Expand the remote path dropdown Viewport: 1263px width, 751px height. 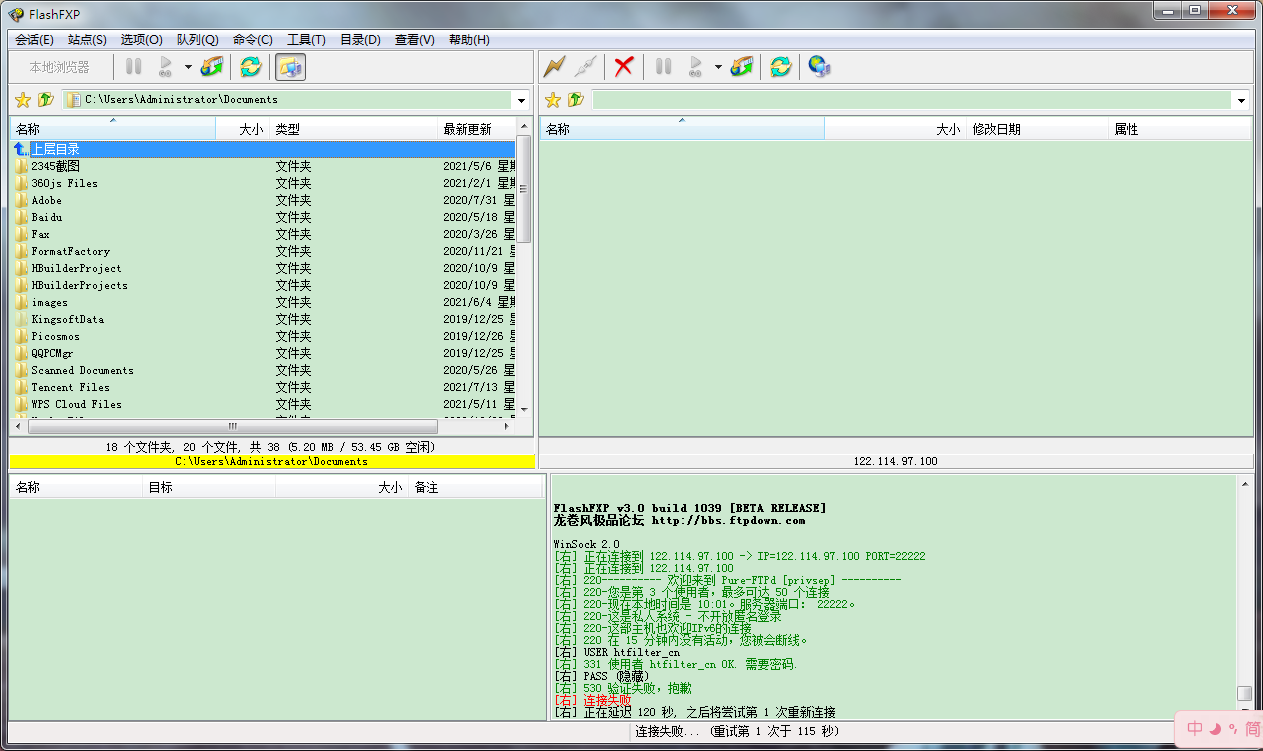1241,100
